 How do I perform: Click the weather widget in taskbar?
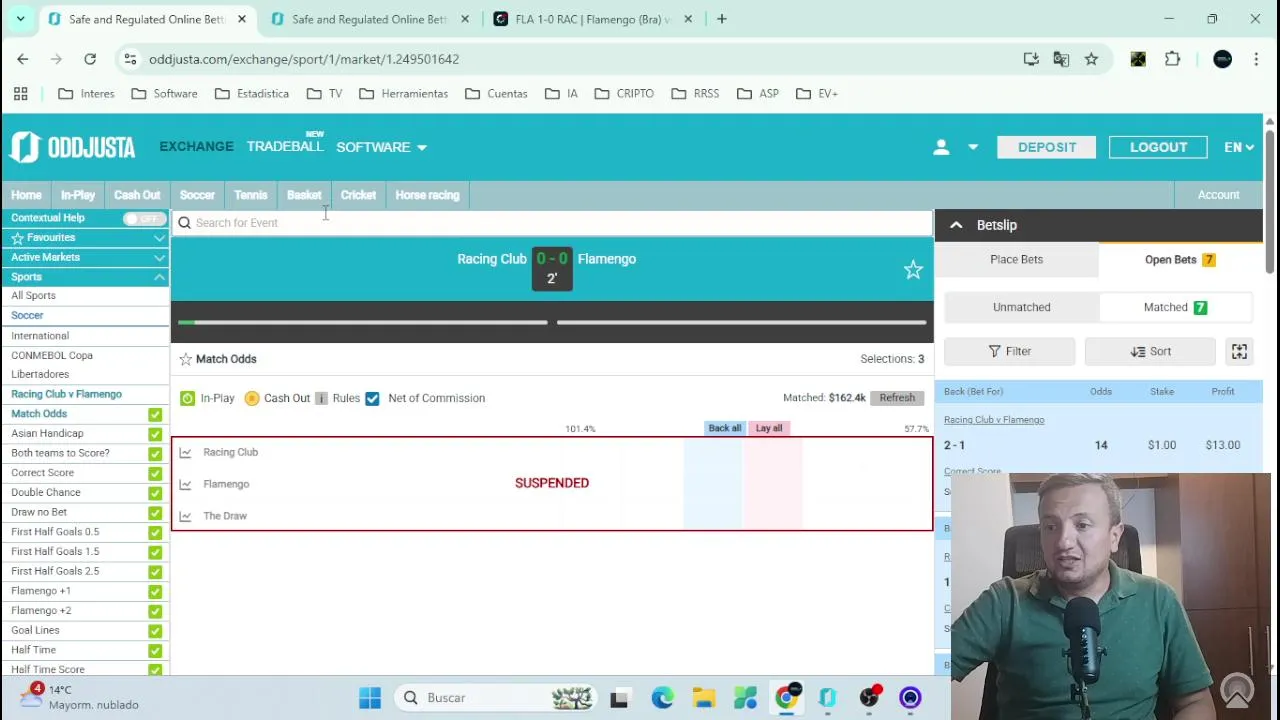tap(80, 697)
